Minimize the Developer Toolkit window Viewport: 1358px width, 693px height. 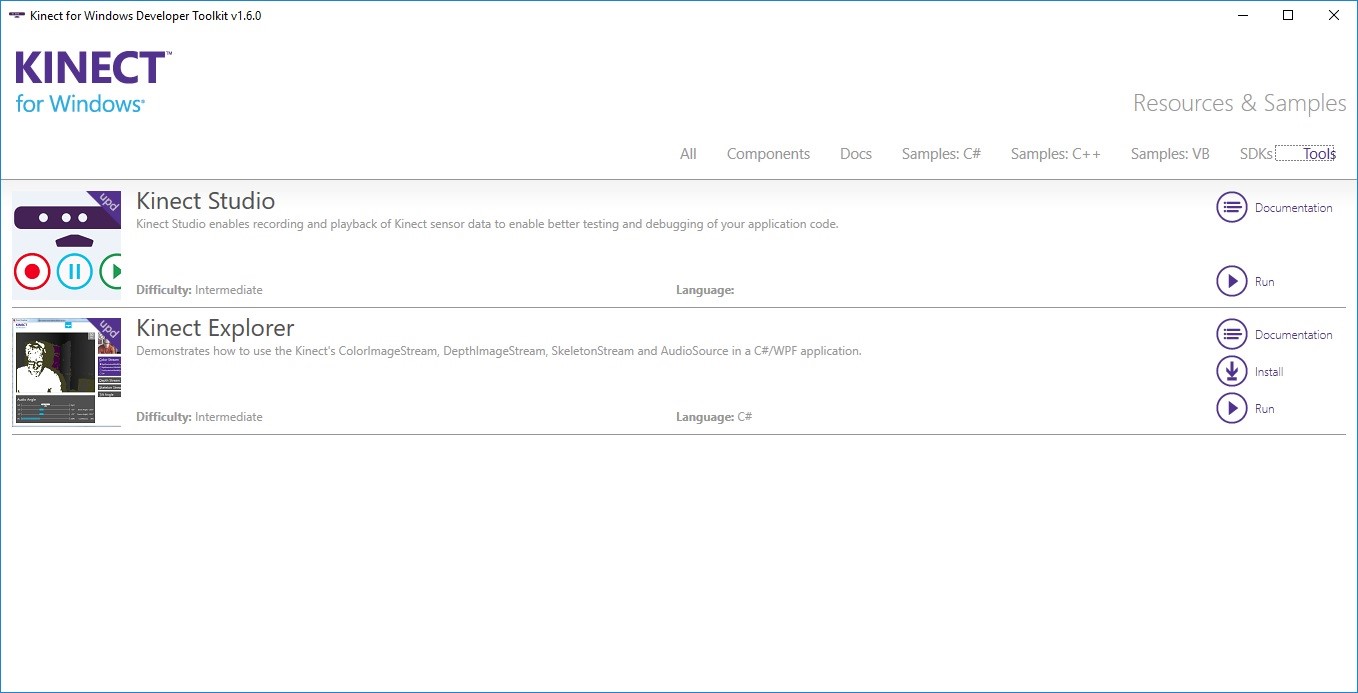(x=1243, y=15)
